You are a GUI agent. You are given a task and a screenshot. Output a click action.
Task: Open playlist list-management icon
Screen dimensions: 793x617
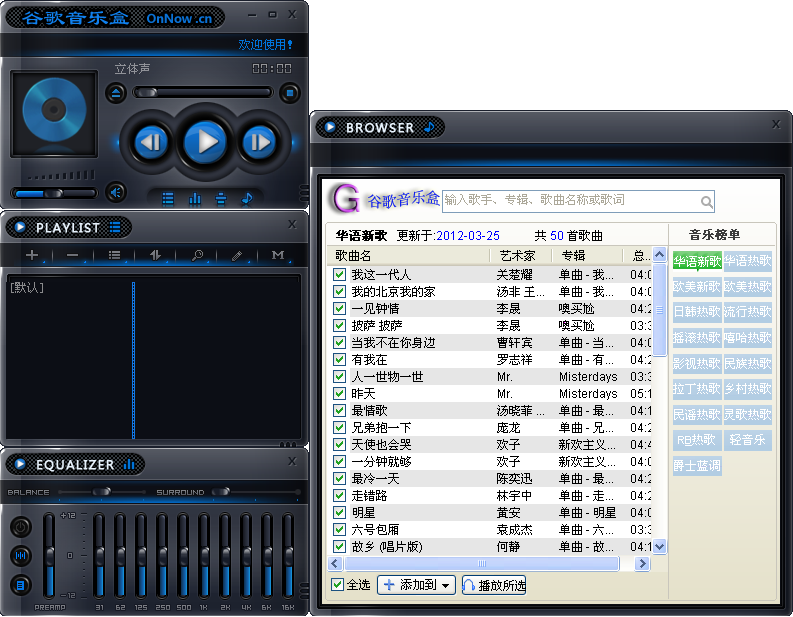point(114,255)
